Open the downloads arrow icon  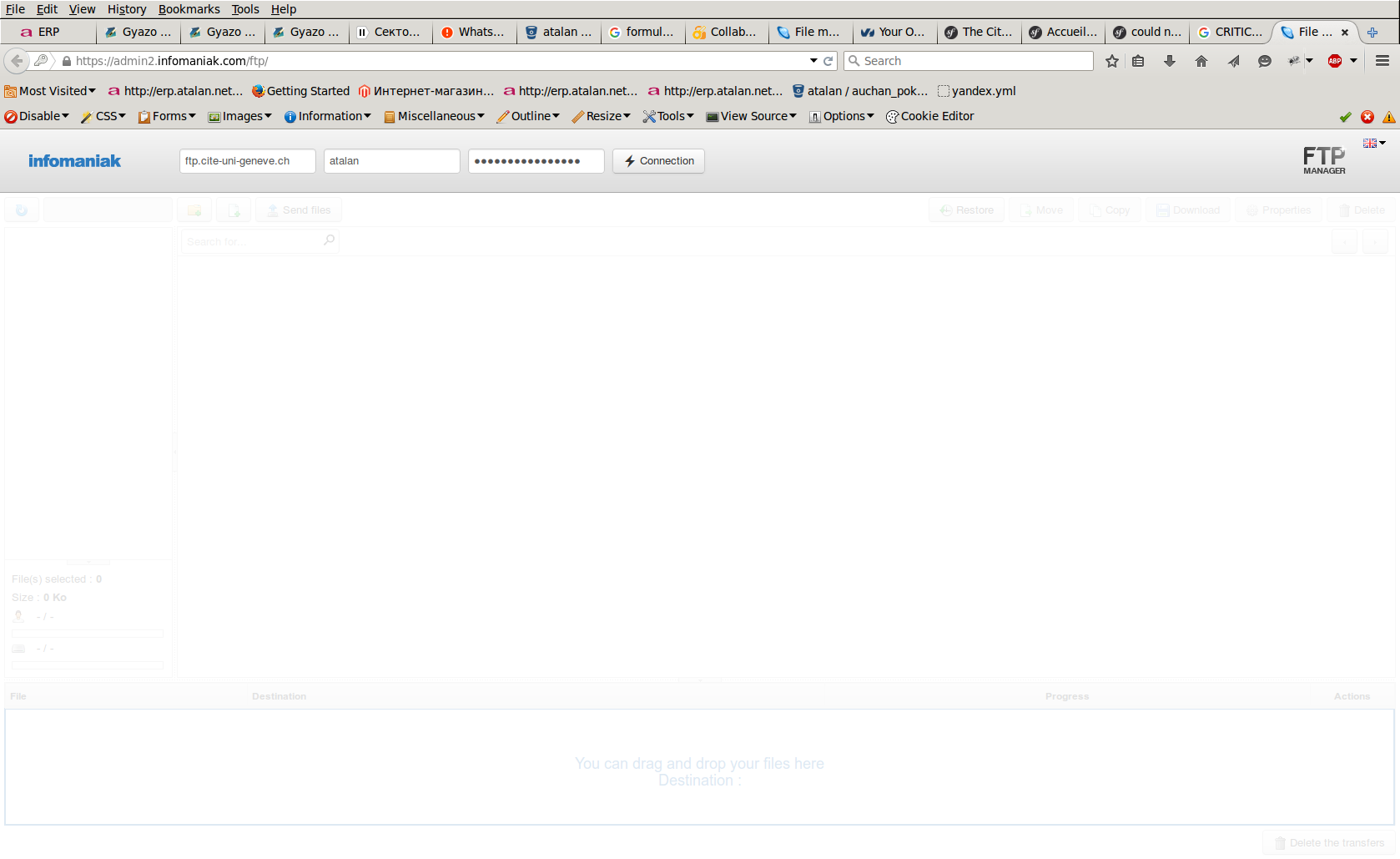point(1170,61)
